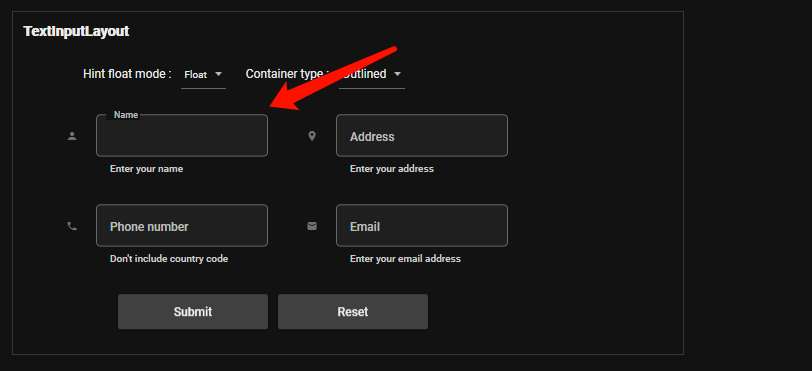The height and width of the screenshot is (371, 812).
Task: Click the 'Enter your address' helper text
Action: coord(392,169)
